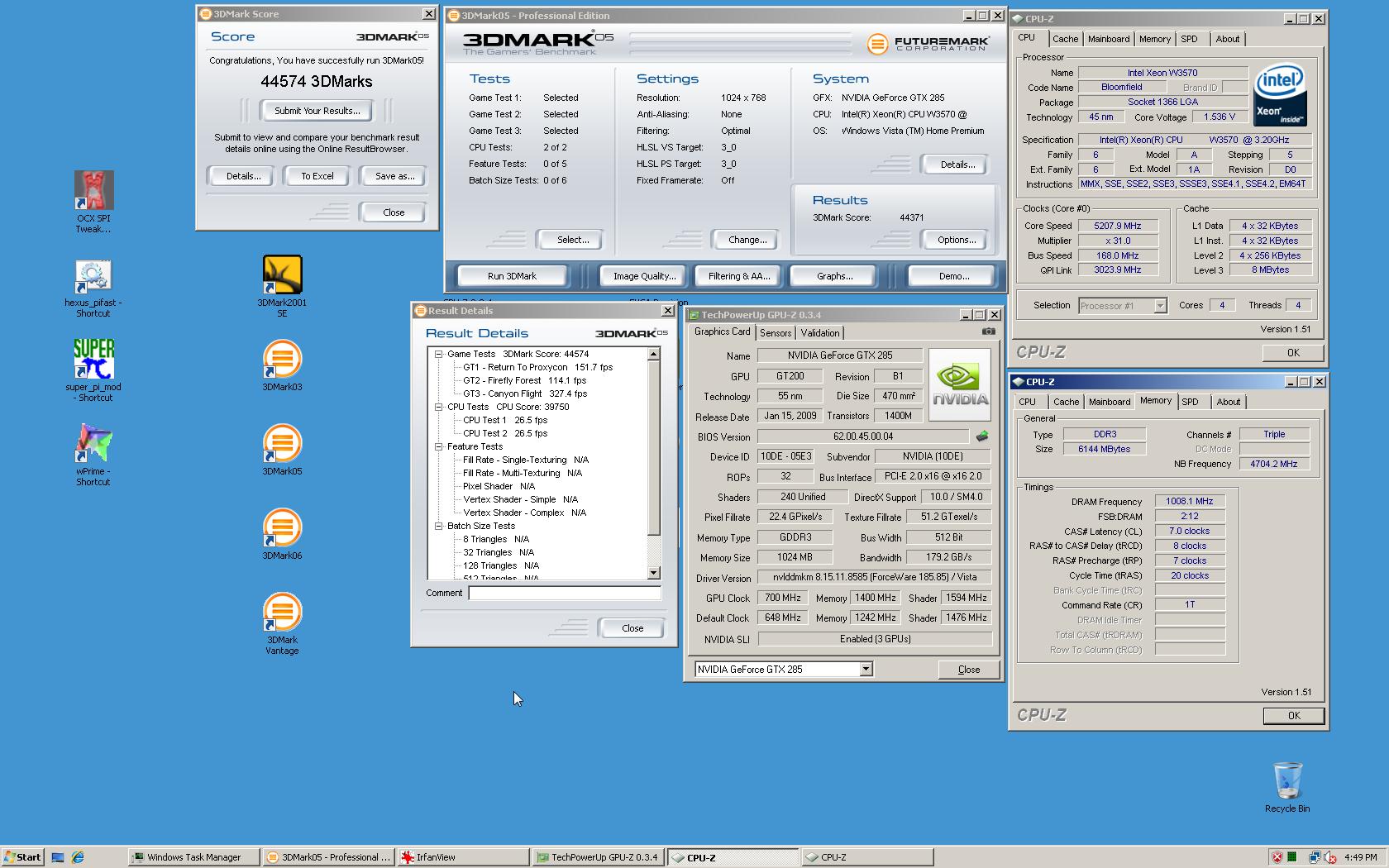Open Results Options in 3DMark05
Screen dimensions: 1389x868
point(957,240)
